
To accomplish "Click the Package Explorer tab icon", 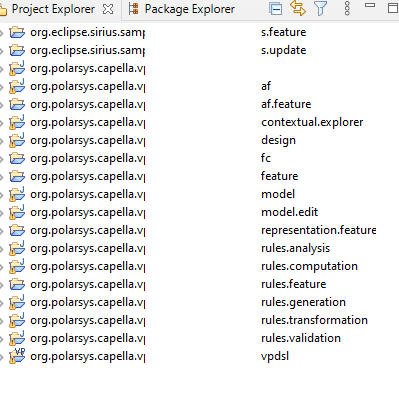I will (133, 9).
